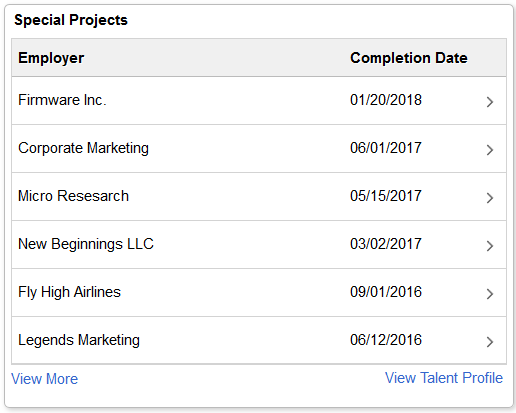Click the Completion Date column header

(x=409, y=58)
